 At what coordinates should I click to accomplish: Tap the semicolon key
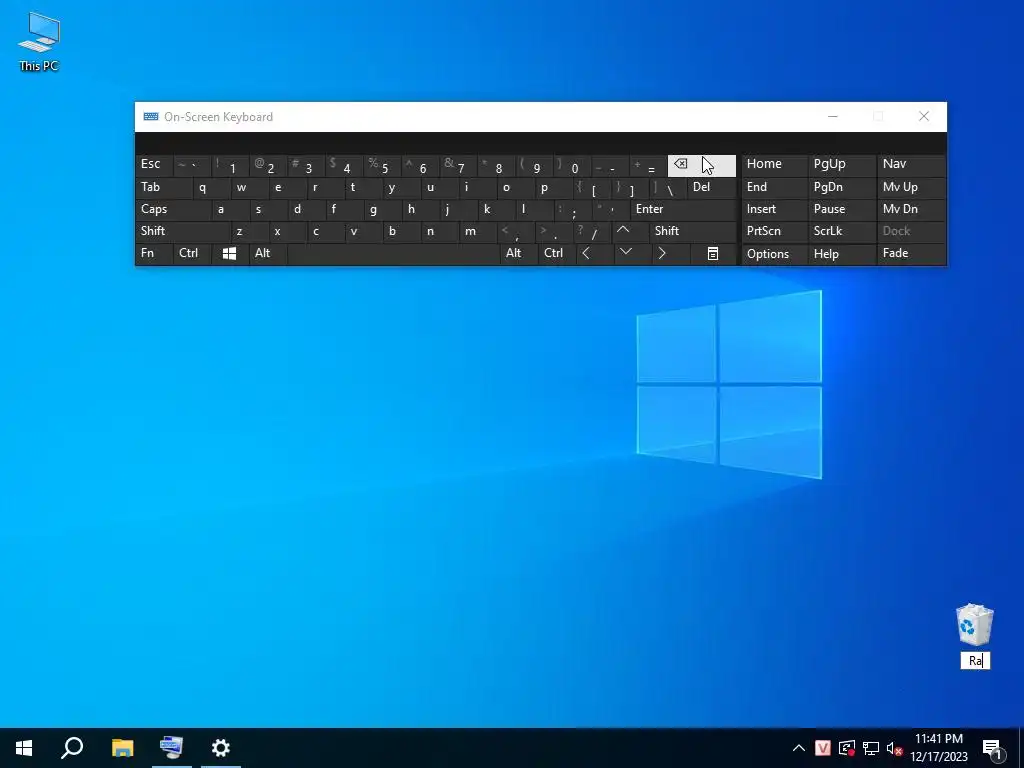tap(572, 210)
